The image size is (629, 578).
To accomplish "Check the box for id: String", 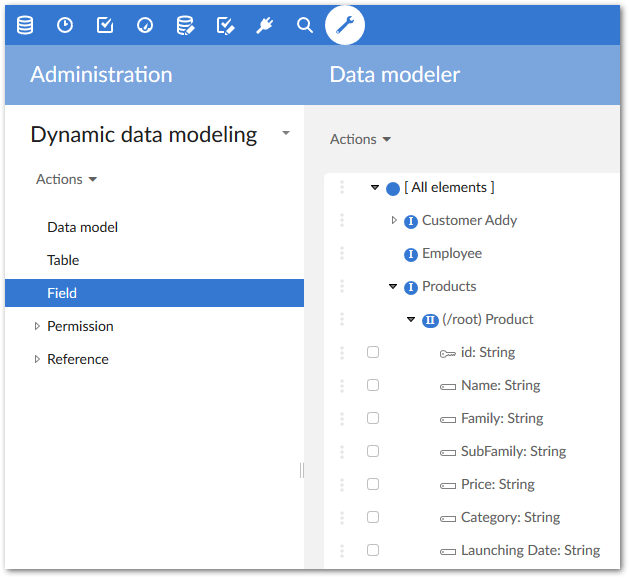I will [373, 352].
